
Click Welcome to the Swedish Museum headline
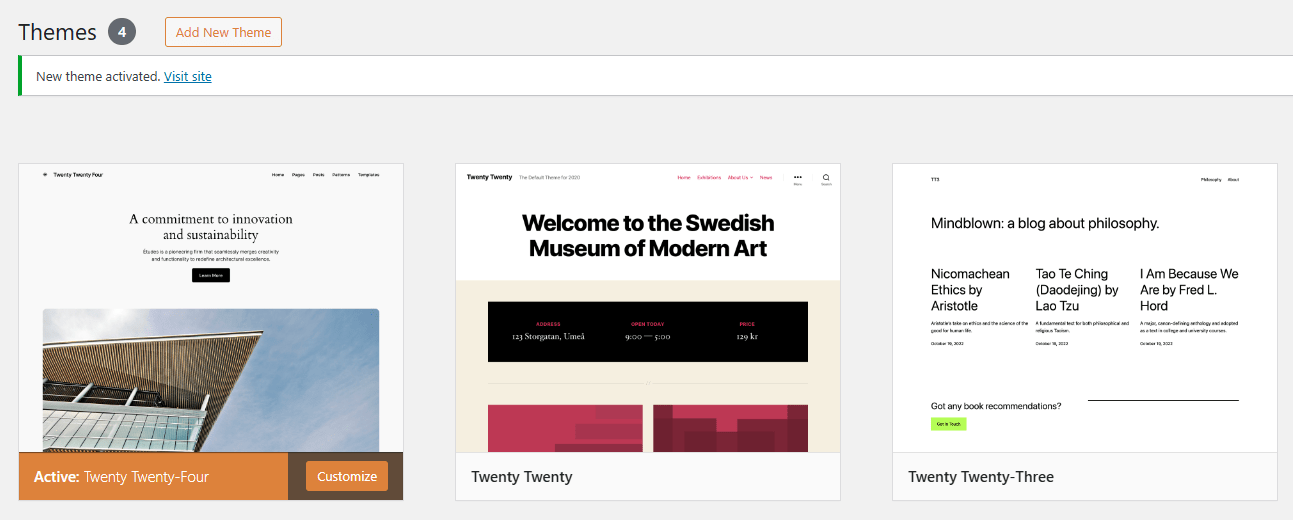pos(648,235)
